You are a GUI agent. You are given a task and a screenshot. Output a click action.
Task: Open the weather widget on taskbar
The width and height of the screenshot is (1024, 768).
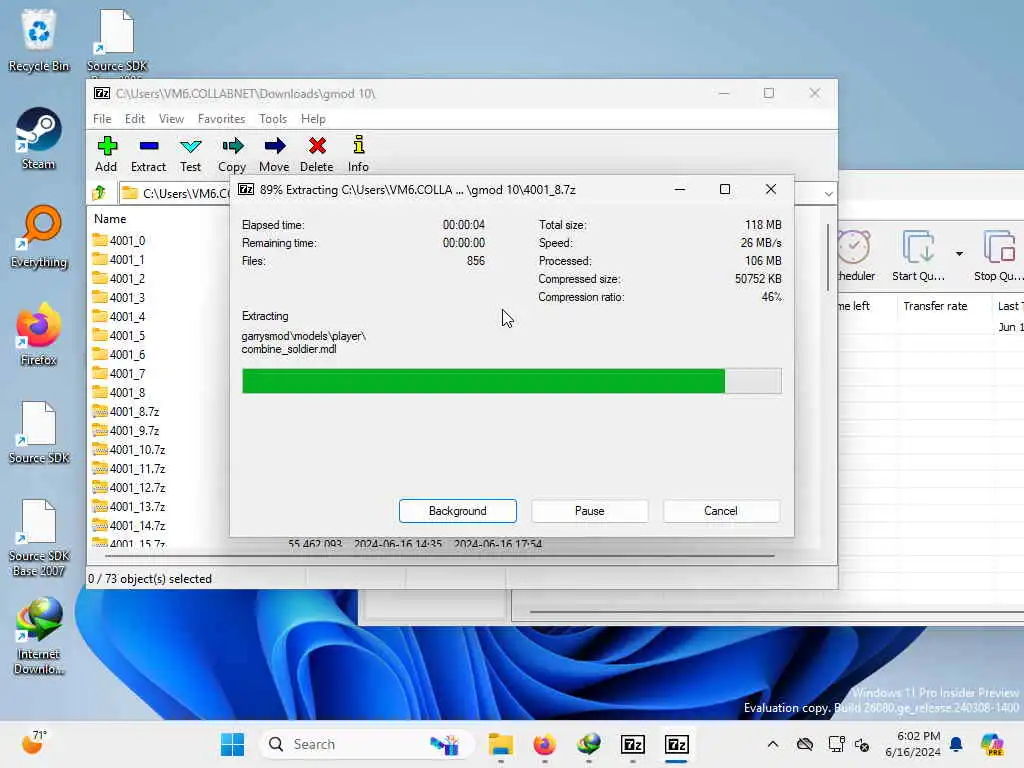pos(34,743)
